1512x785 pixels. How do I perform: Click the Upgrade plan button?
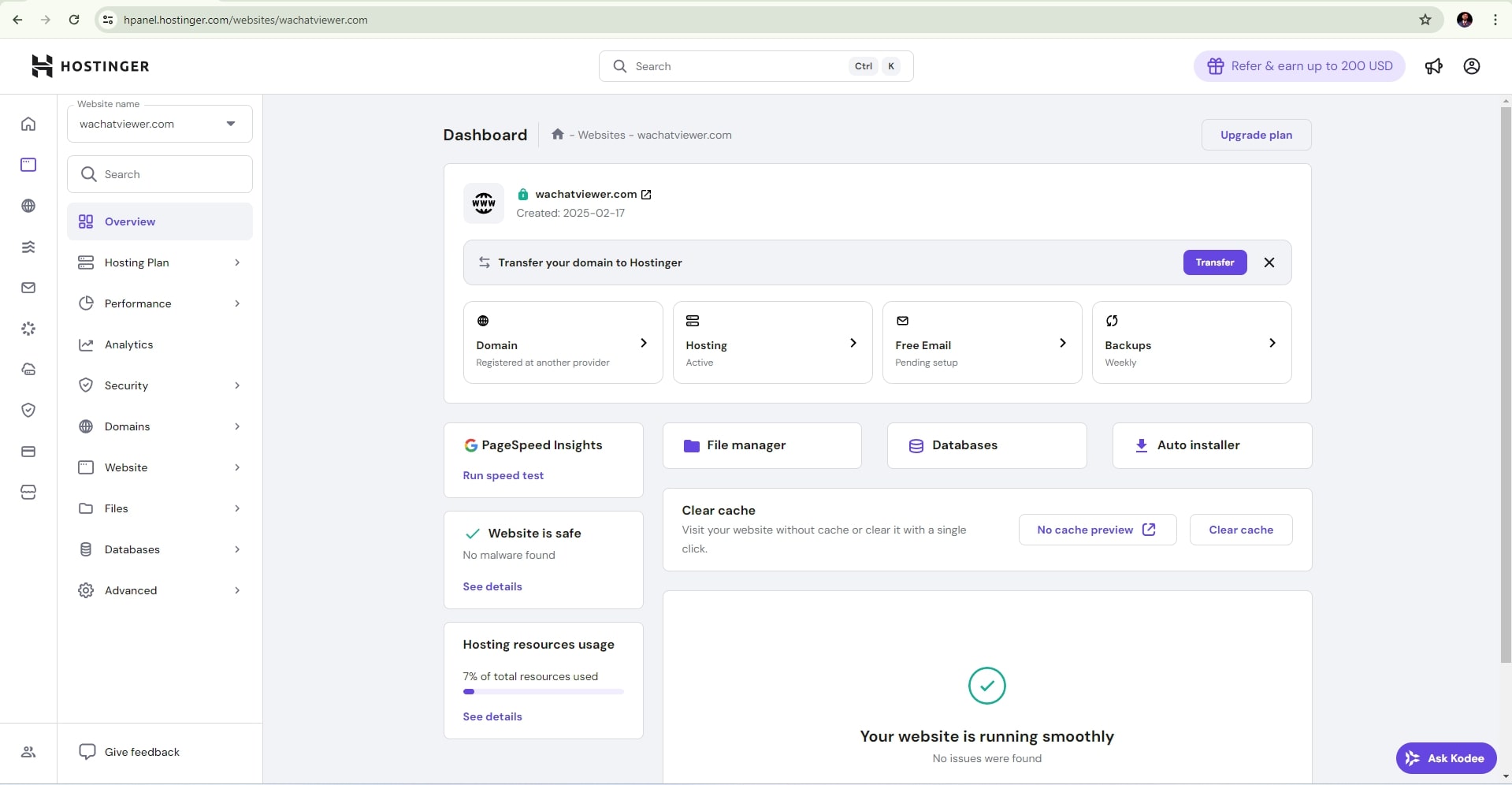point(1256,135)
